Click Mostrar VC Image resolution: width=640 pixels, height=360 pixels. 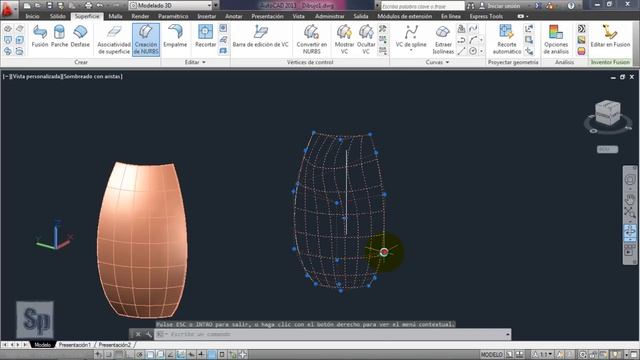[x=344, y=40]
